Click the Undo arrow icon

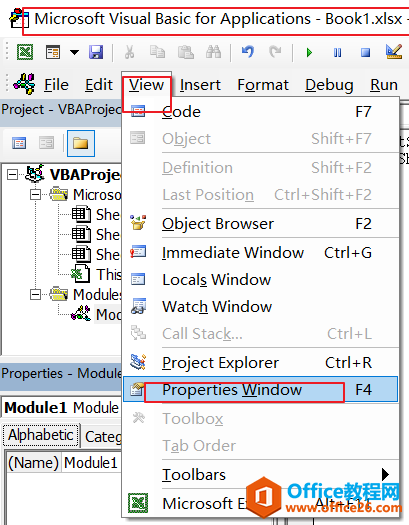(x=248, y=52)
